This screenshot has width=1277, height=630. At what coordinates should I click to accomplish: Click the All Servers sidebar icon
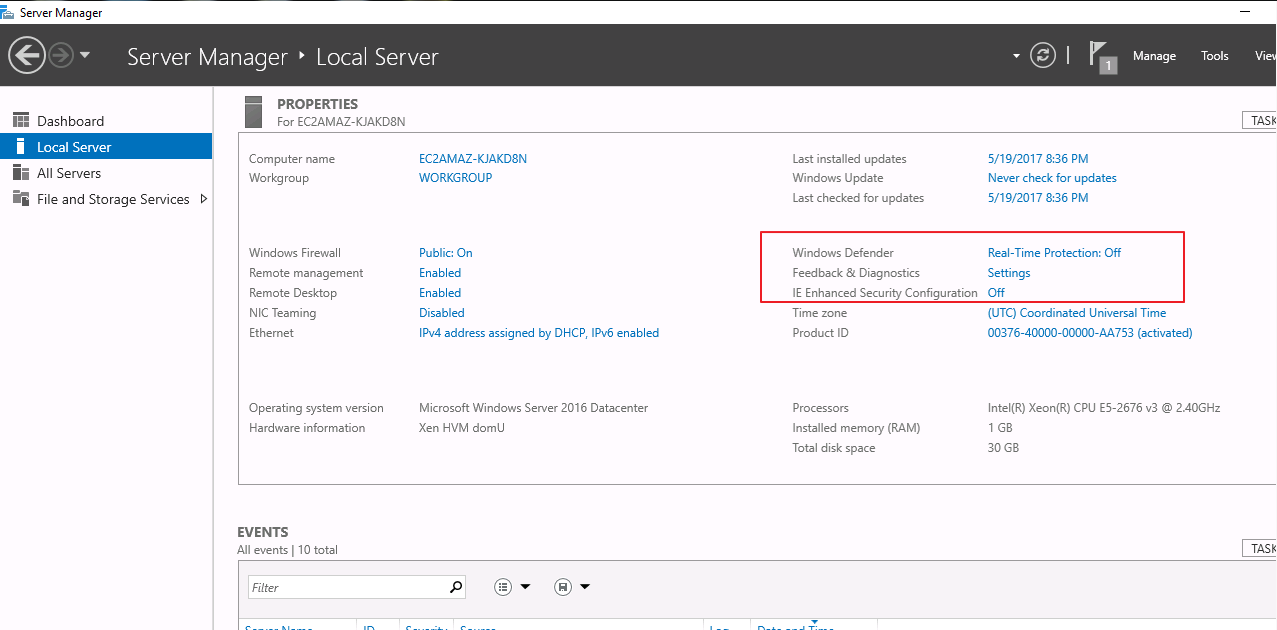coord(21,173)
